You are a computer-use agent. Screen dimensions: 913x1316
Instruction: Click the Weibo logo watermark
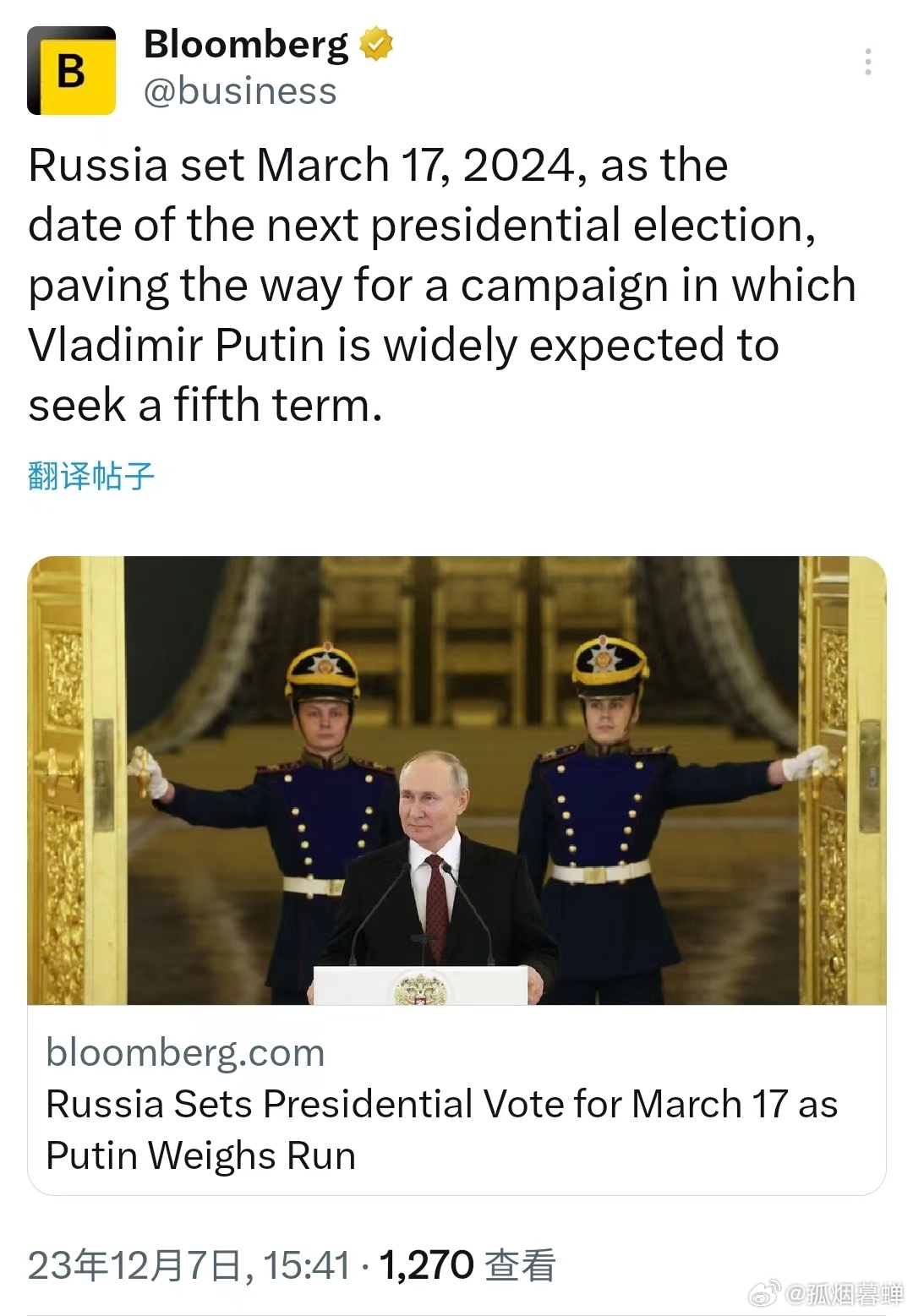pyautogui.click(x=765, y=1293)
